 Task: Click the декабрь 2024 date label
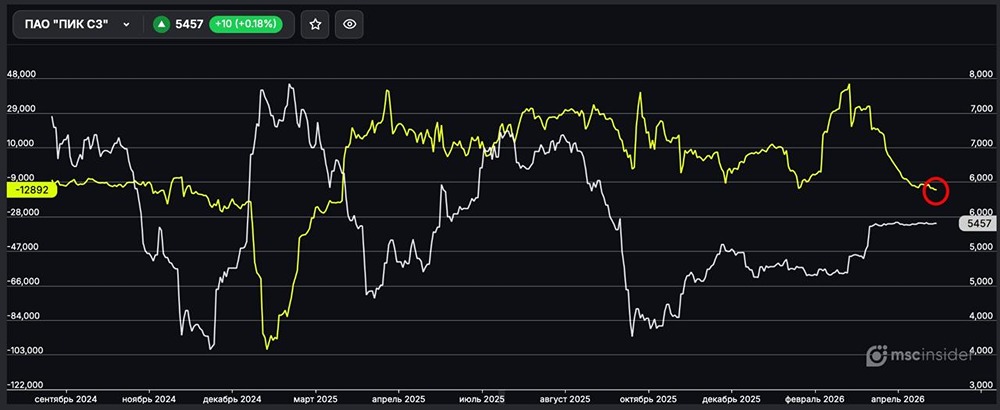click(x=232, y=399)
